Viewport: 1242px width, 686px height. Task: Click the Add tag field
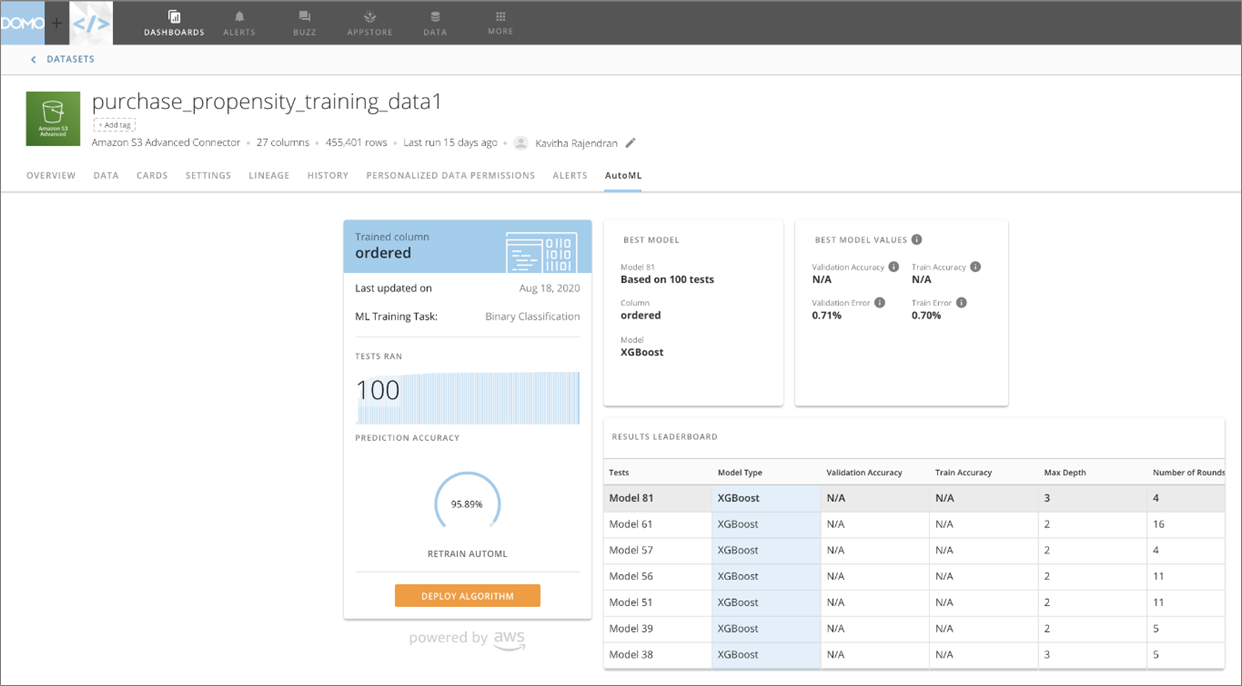[115, 125]
